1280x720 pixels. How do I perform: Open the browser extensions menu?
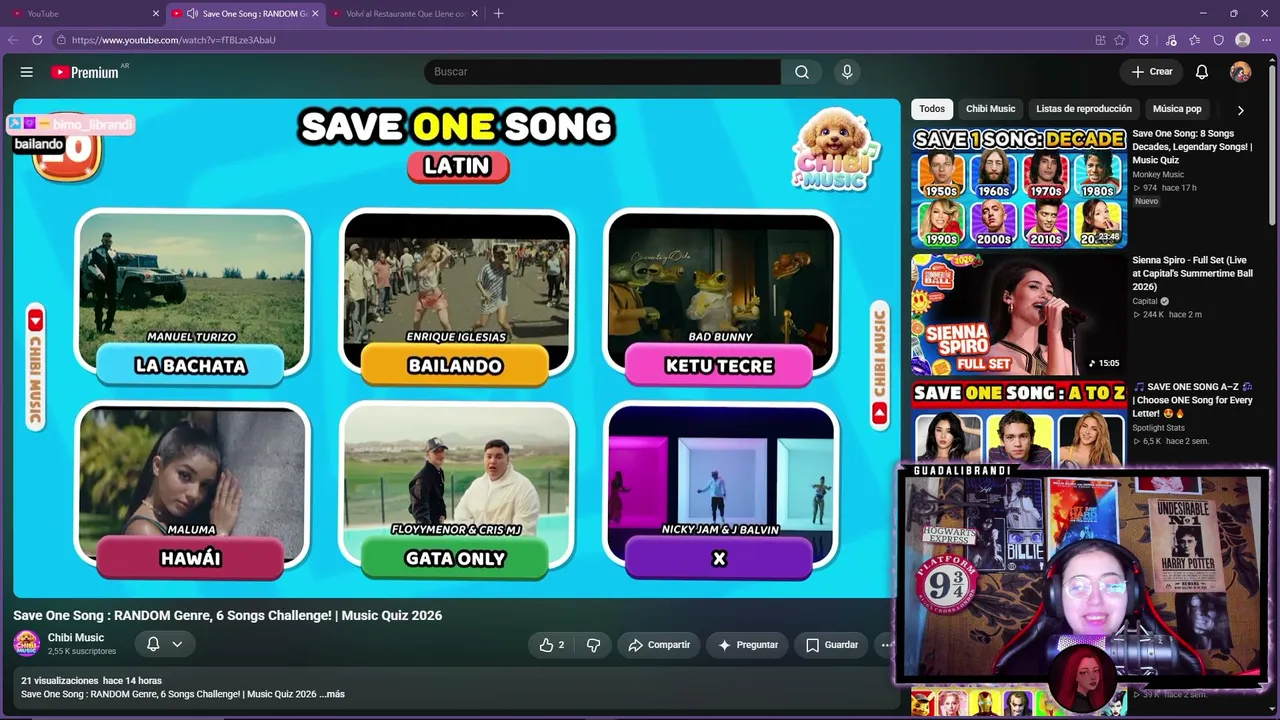point(1144,40)
